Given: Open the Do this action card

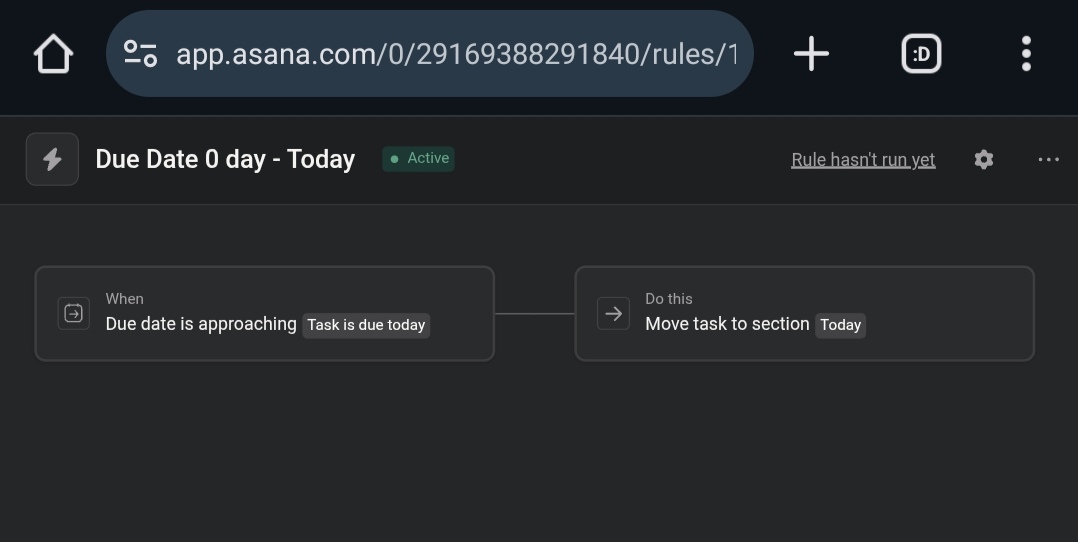Looking at the screenshot, I should pos(804,314).
